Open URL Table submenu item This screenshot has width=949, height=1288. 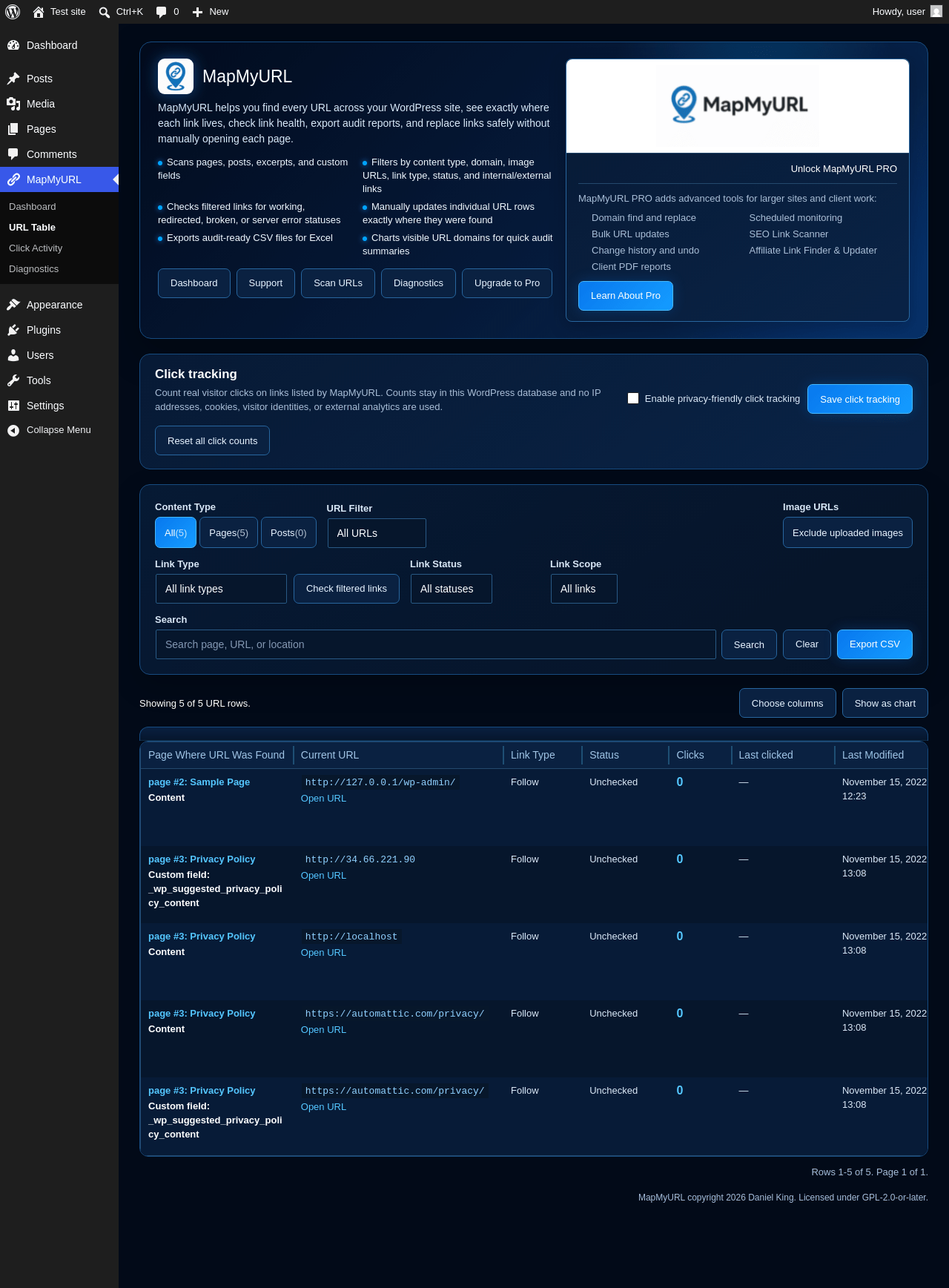(32, 228)
